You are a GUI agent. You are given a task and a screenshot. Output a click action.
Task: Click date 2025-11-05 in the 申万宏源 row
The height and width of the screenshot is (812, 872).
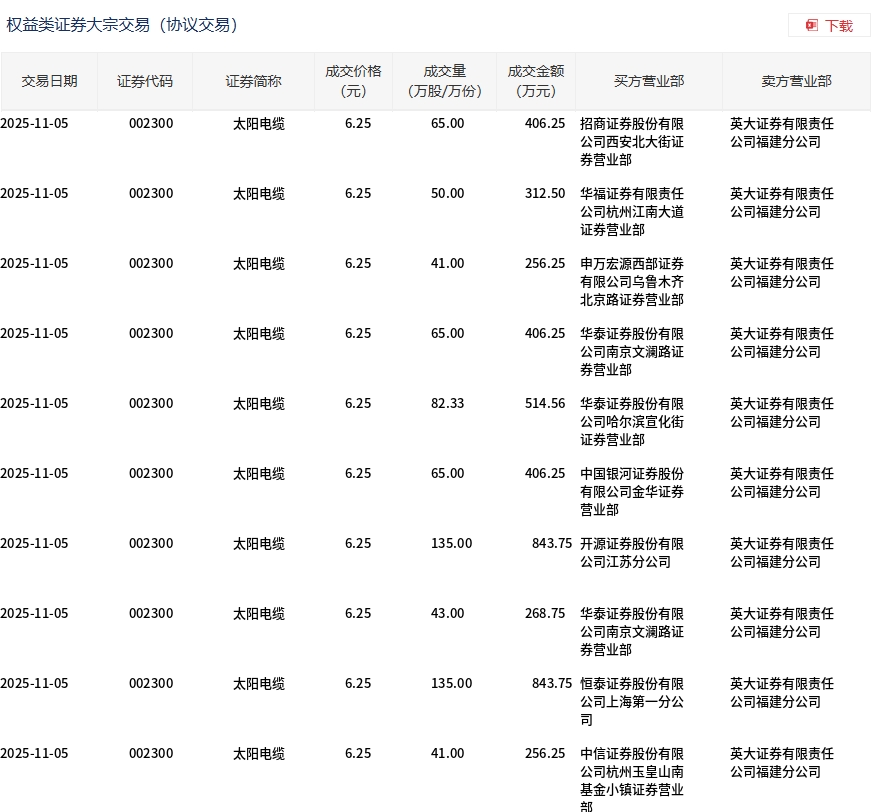34,264
